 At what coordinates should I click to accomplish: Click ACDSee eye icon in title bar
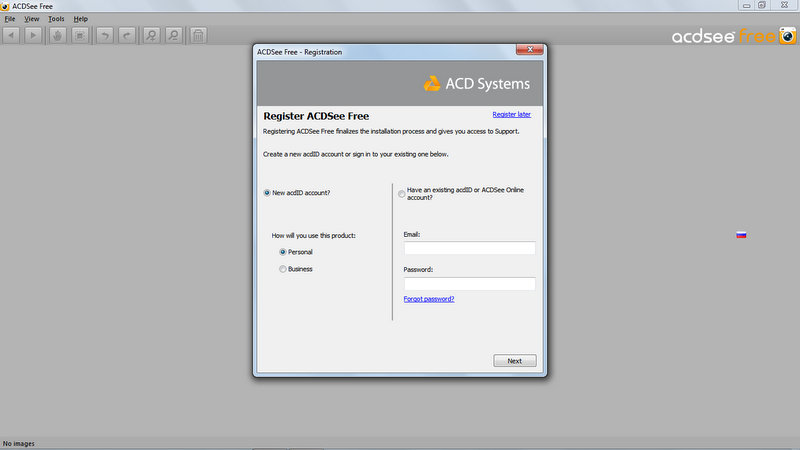5,6
